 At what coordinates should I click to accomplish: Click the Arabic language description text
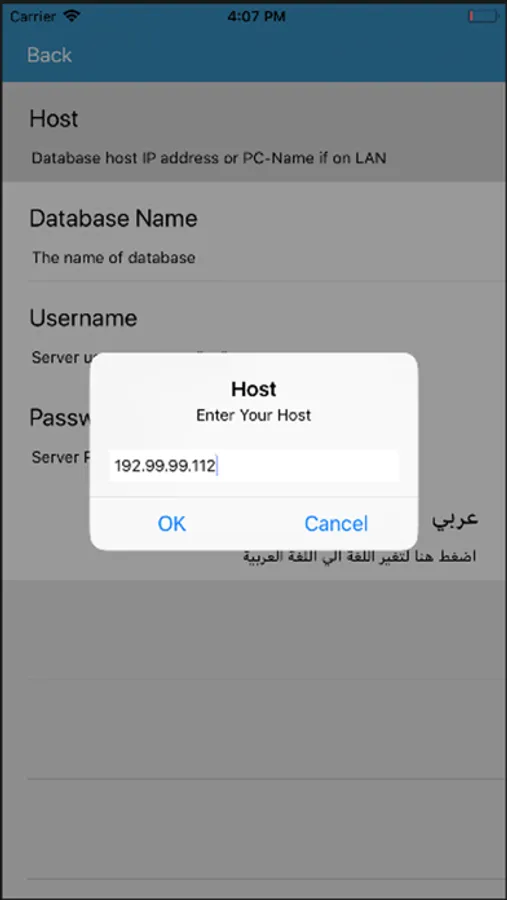(x=360, y=556)
